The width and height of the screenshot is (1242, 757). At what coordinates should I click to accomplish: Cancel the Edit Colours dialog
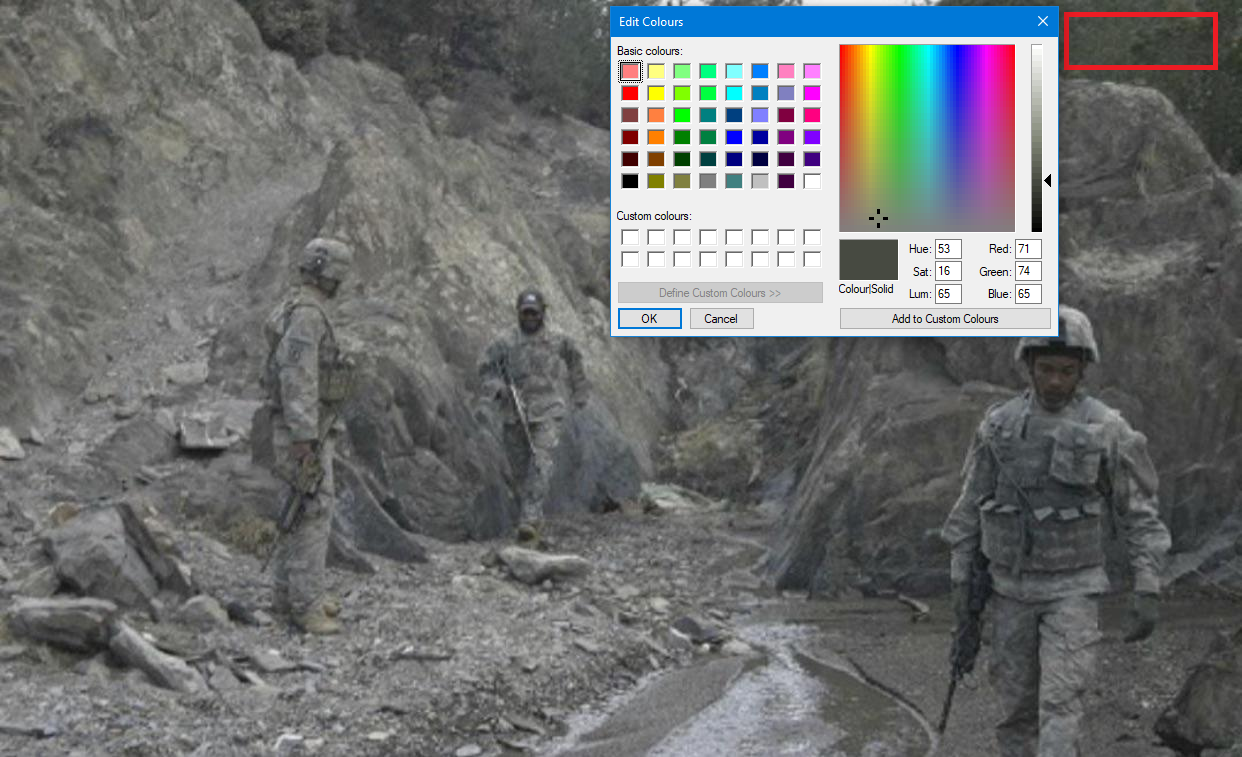point(721,319)
